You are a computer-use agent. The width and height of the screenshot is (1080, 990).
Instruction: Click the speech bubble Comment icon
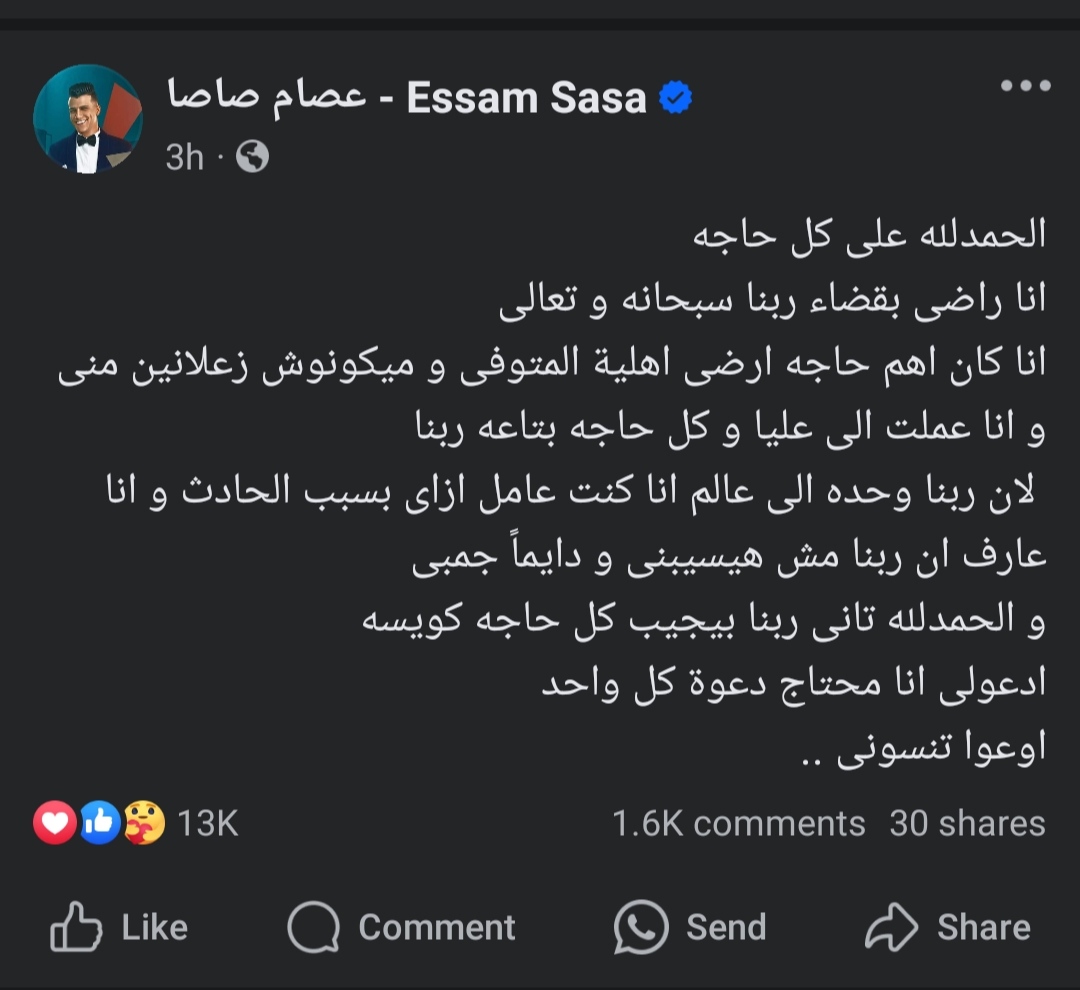(313, 927)
